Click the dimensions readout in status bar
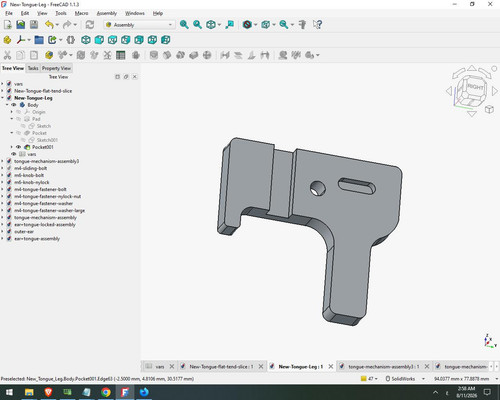The image size is (500, 400). (x=461, y=379)
